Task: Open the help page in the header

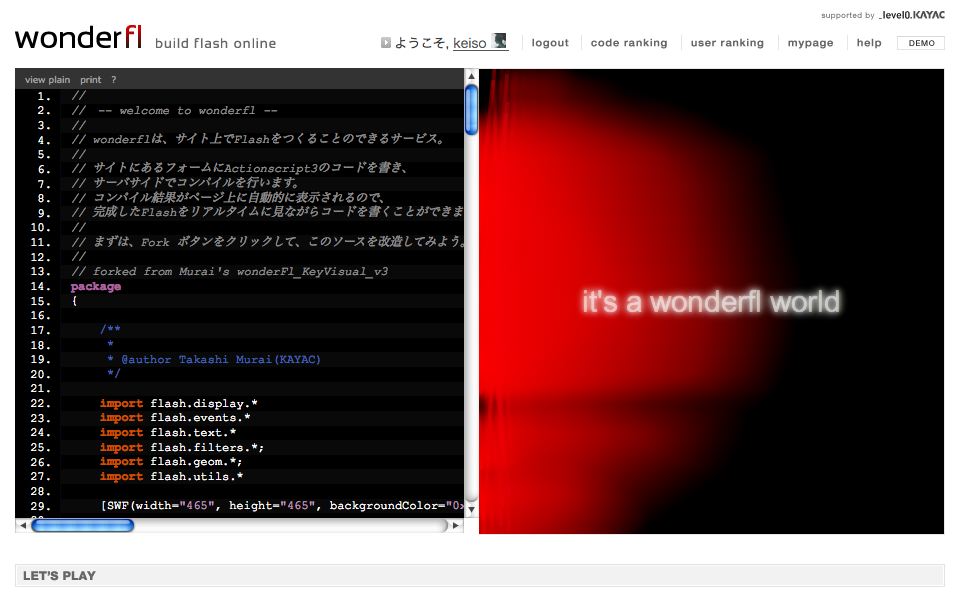Action: click(869, 43)
